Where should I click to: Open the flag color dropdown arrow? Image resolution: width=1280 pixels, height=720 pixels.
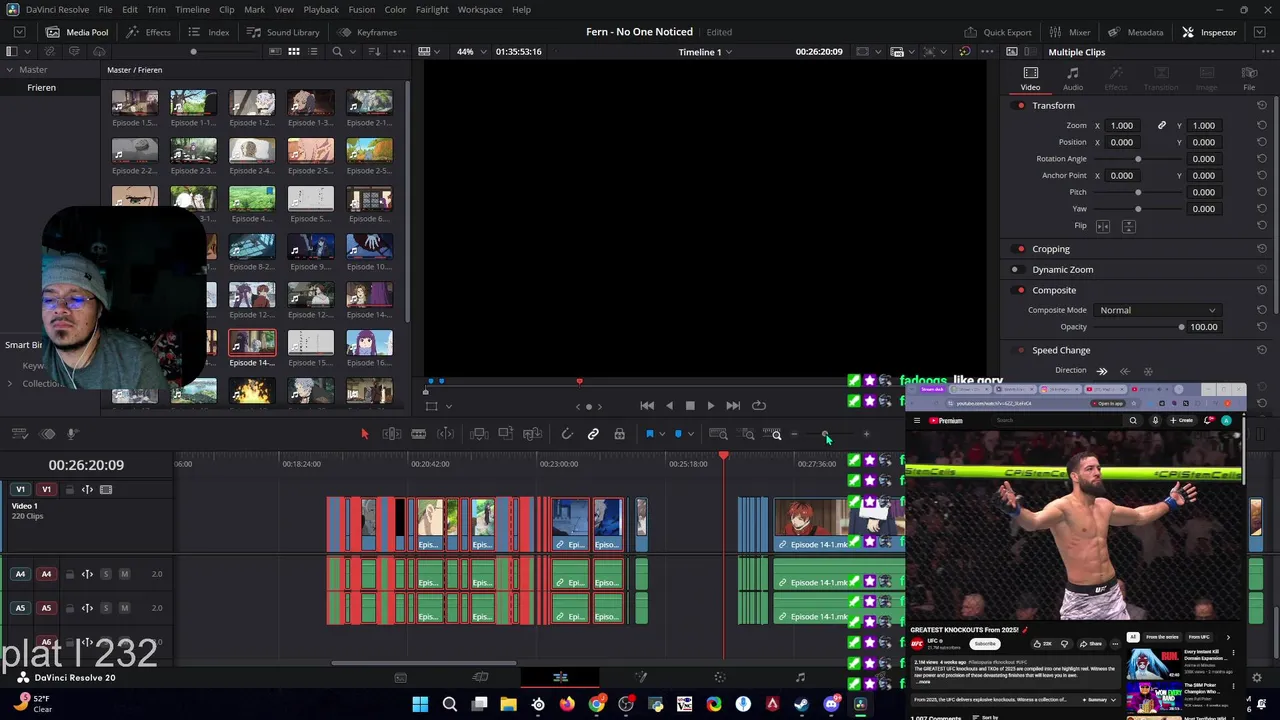(x=661, y=434)
